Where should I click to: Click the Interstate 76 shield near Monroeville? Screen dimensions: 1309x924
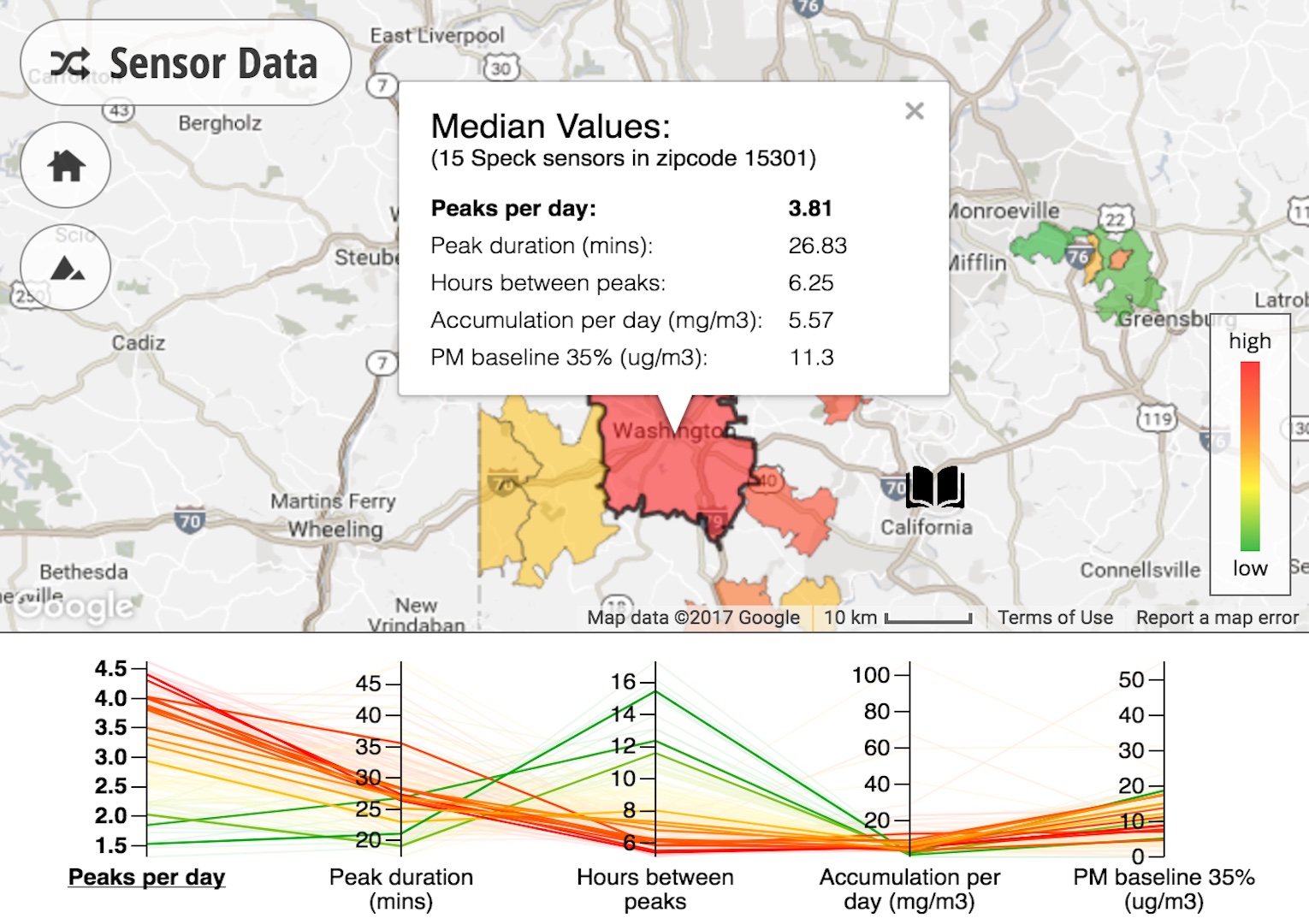(1079, 255)
